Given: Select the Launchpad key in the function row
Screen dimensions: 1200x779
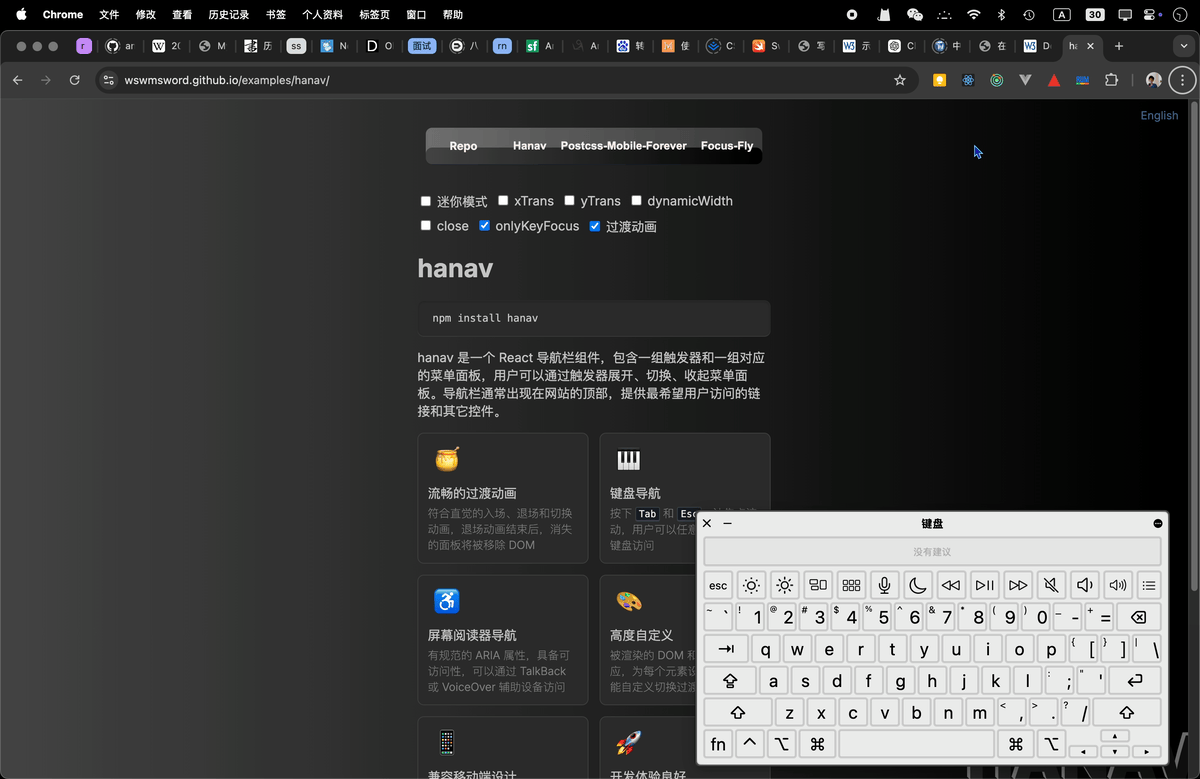Looking at the screenshot, I should pos(851,585).
